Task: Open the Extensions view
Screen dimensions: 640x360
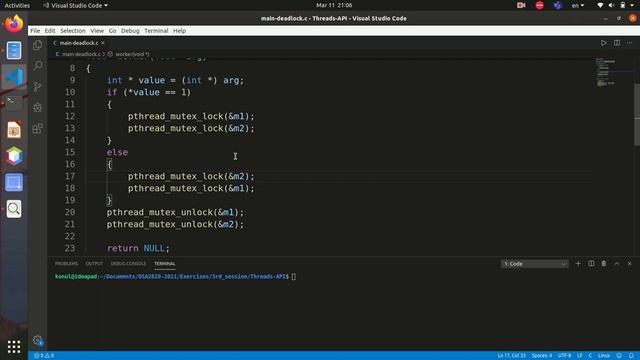Action: pos(38,129)
